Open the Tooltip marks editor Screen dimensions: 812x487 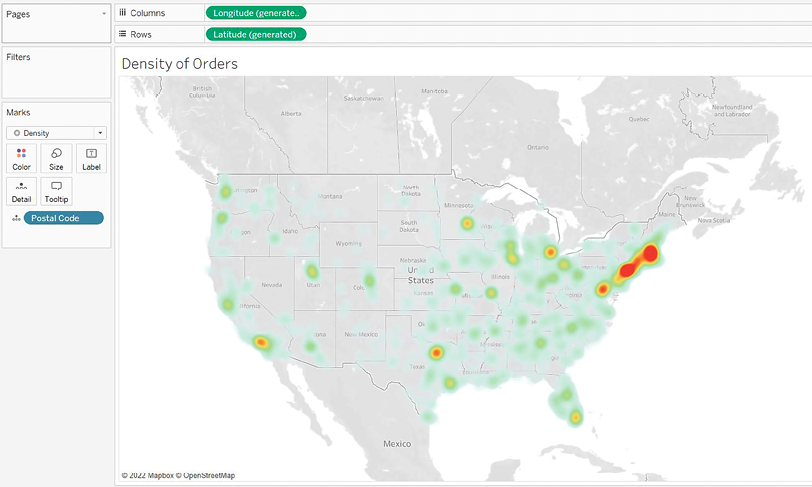click(56, 191)
